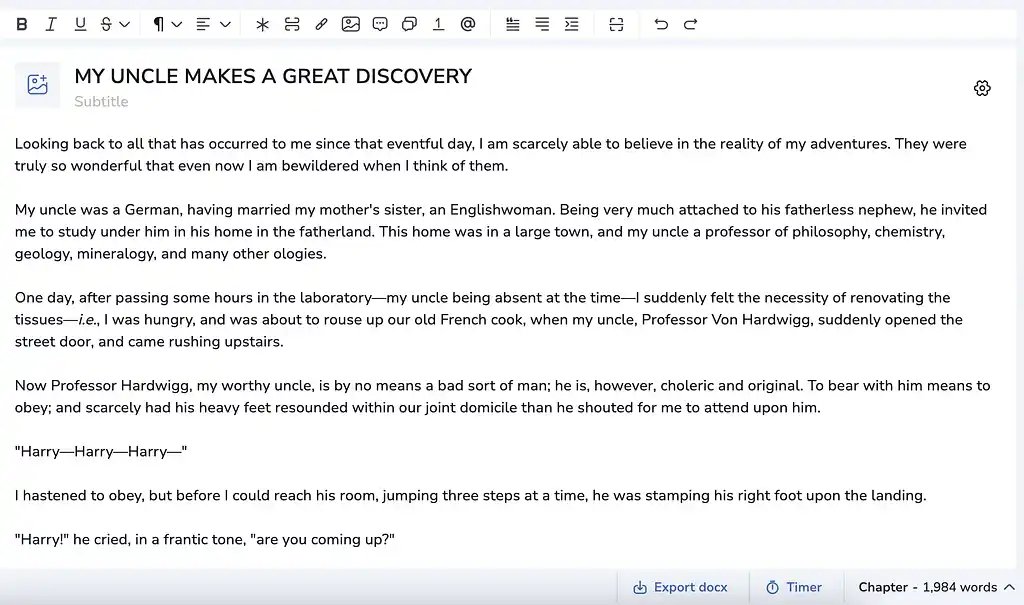Toggle underline formatting

[80, 24]
